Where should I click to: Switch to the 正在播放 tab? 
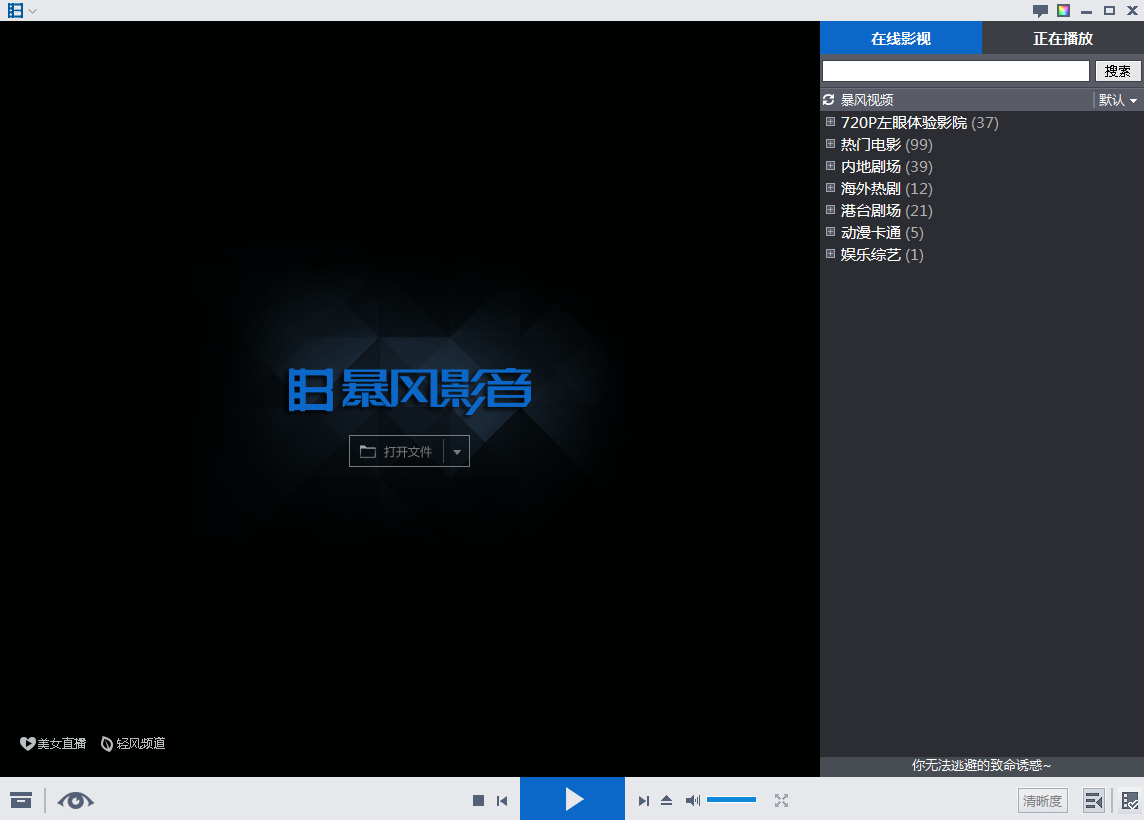tap(1063, 38)
